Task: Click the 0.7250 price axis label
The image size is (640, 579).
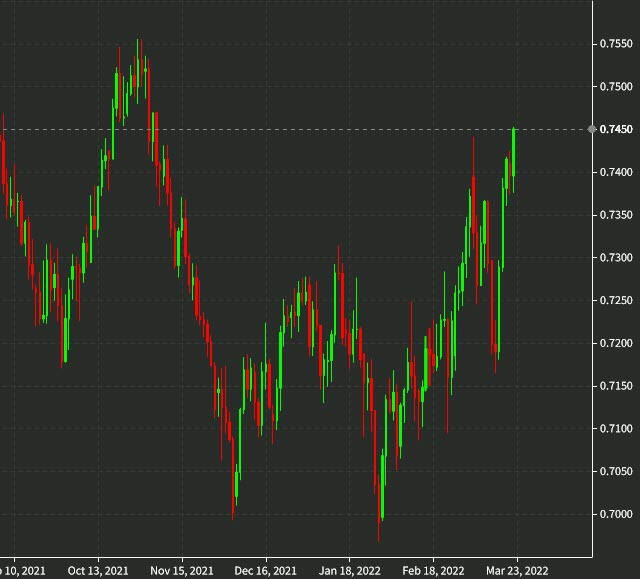Action: tap(616, 300)
